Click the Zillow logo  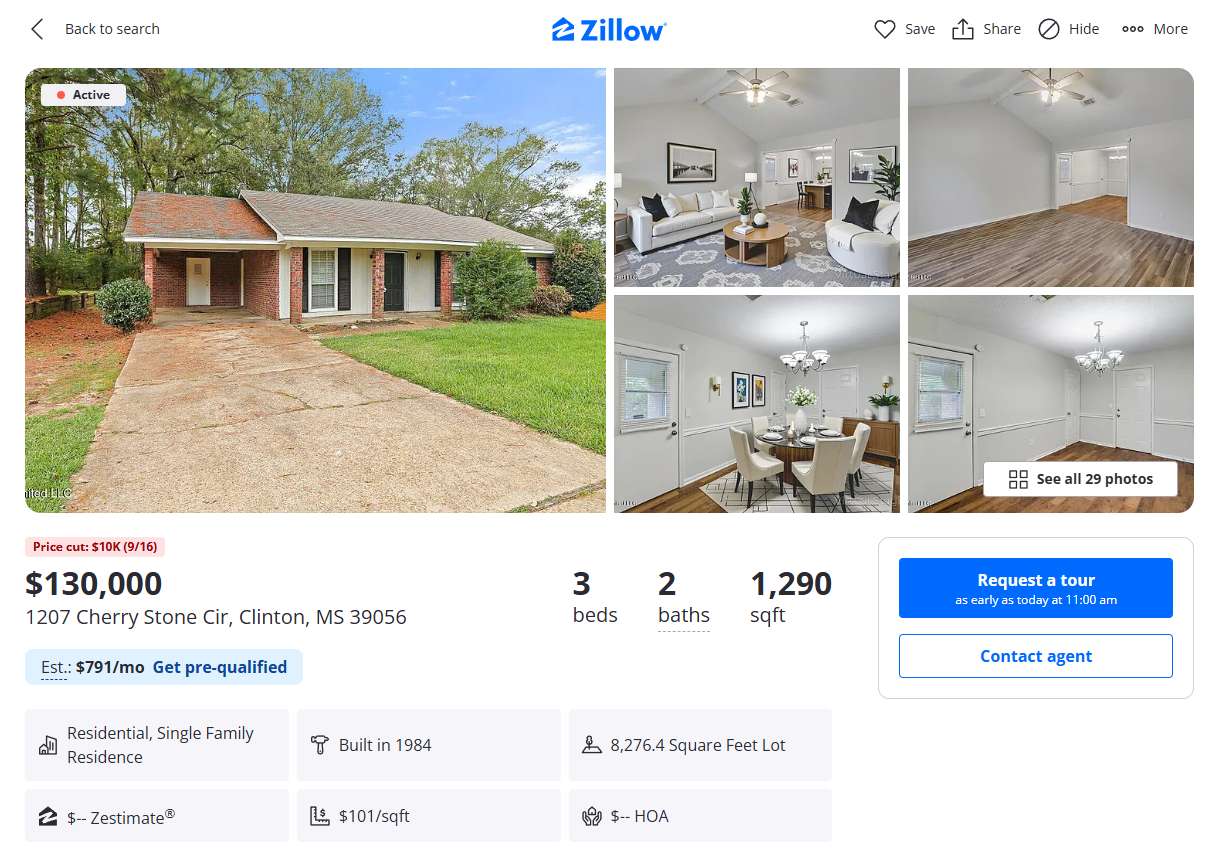pyautogui.click(x=609, y=29)
